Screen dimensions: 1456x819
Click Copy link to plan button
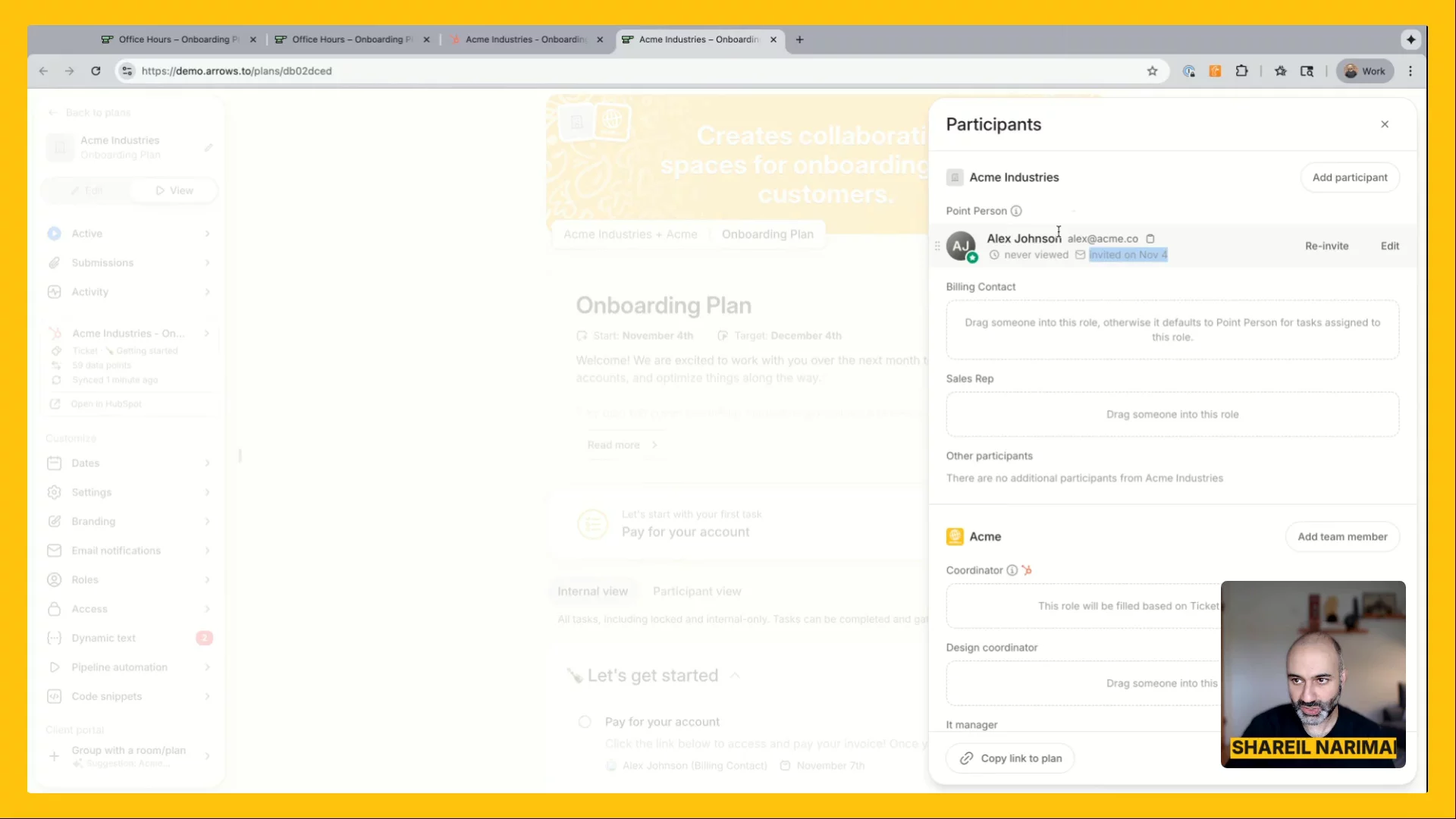(x=1010, y=758)
